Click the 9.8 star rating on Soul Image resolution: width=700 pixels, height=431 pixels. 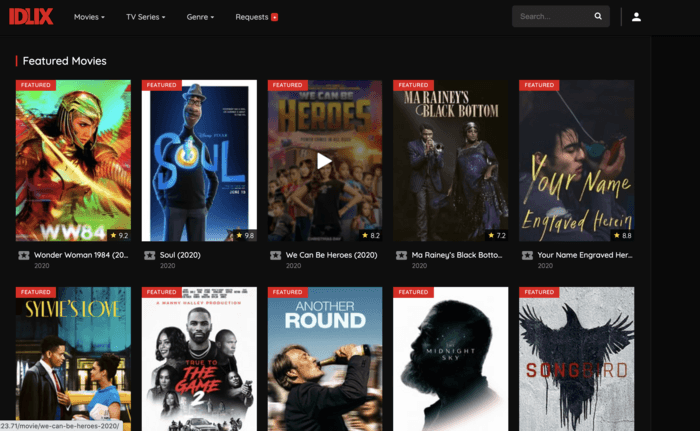click(245, 235)
